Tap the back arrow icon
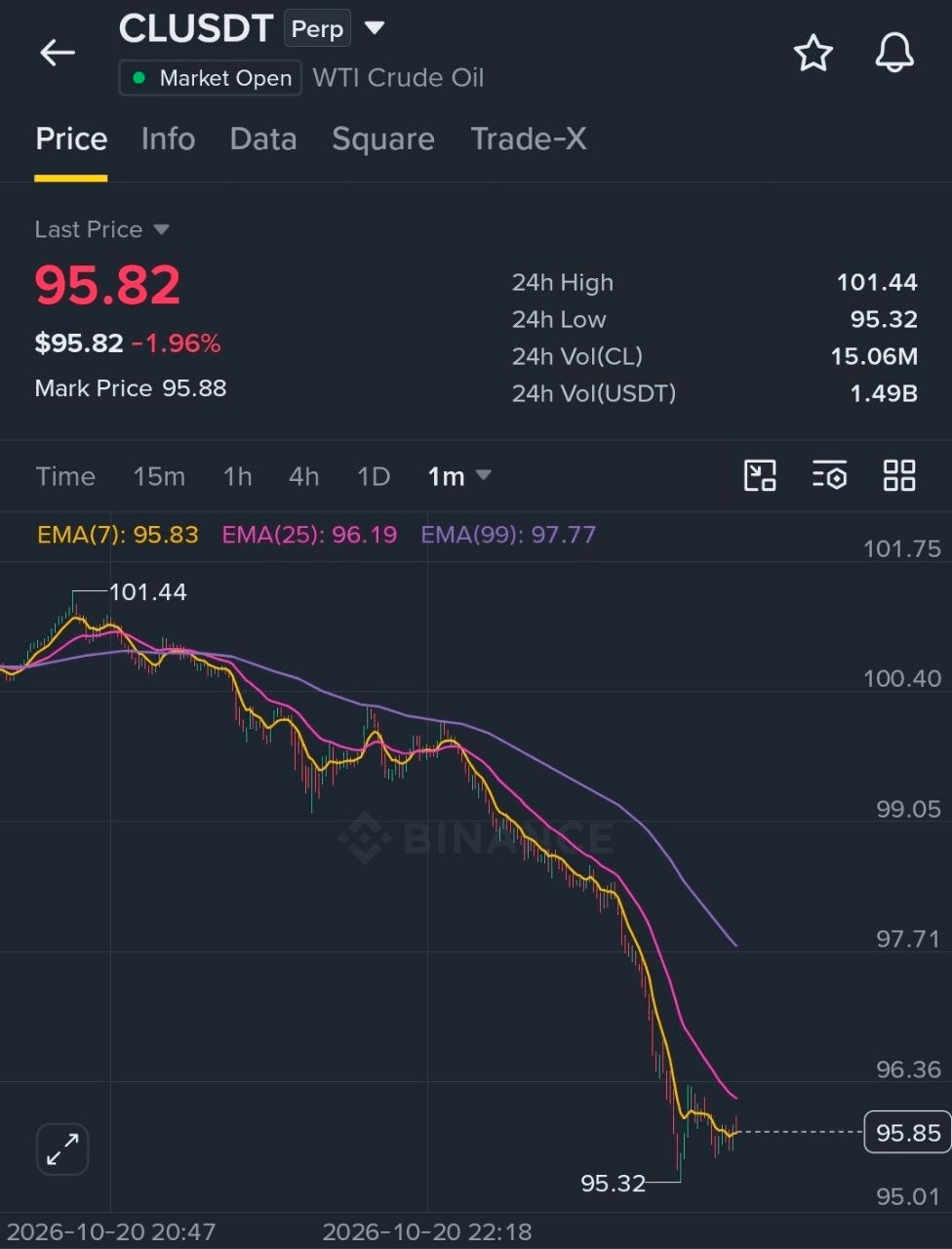 tap(58, 53)
